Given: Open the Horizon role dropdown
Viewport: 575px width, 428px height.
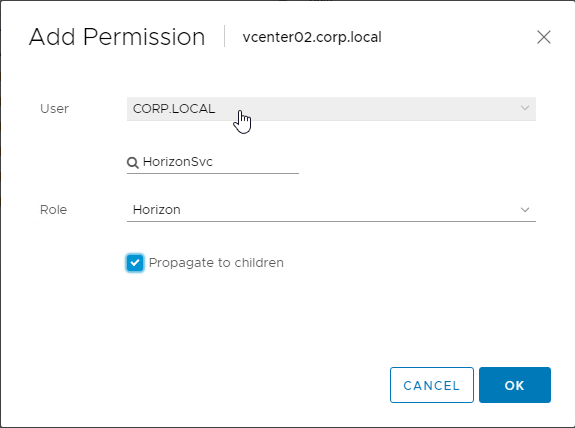Looking at the screenshot, I should (x=331, y=210).
